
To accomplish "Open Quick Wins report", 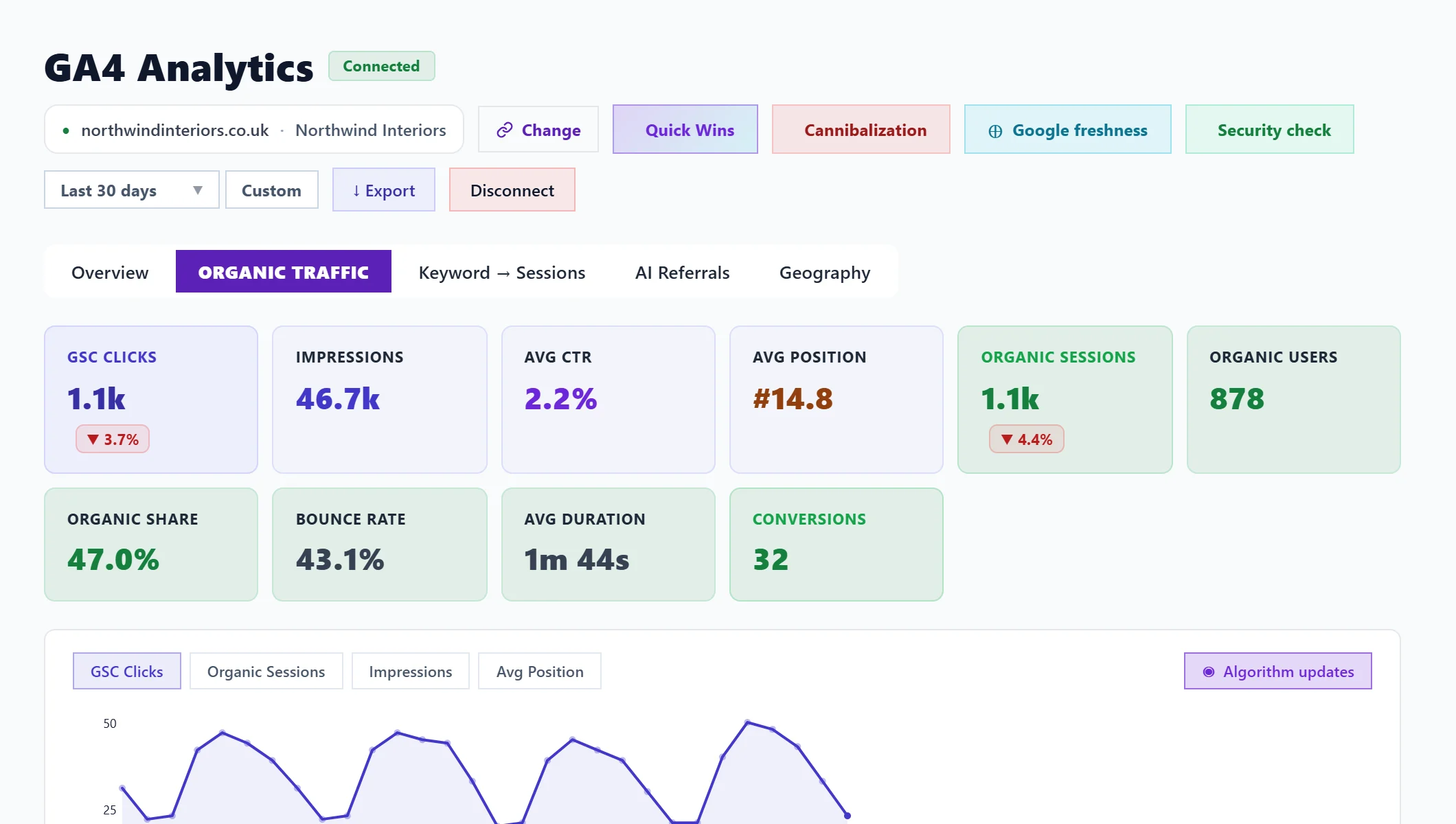I will pyautogui.click(x=685, y=129).
